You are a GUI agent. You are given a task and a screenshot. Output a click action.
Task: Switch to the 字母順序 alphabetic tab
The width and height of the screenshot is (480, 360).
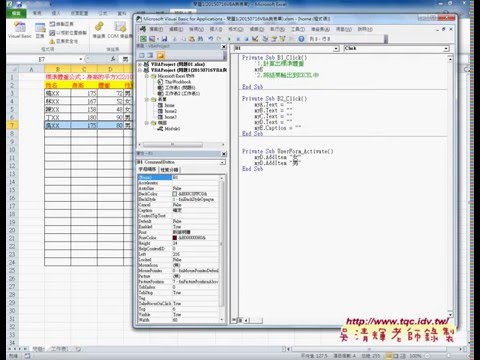147,170
